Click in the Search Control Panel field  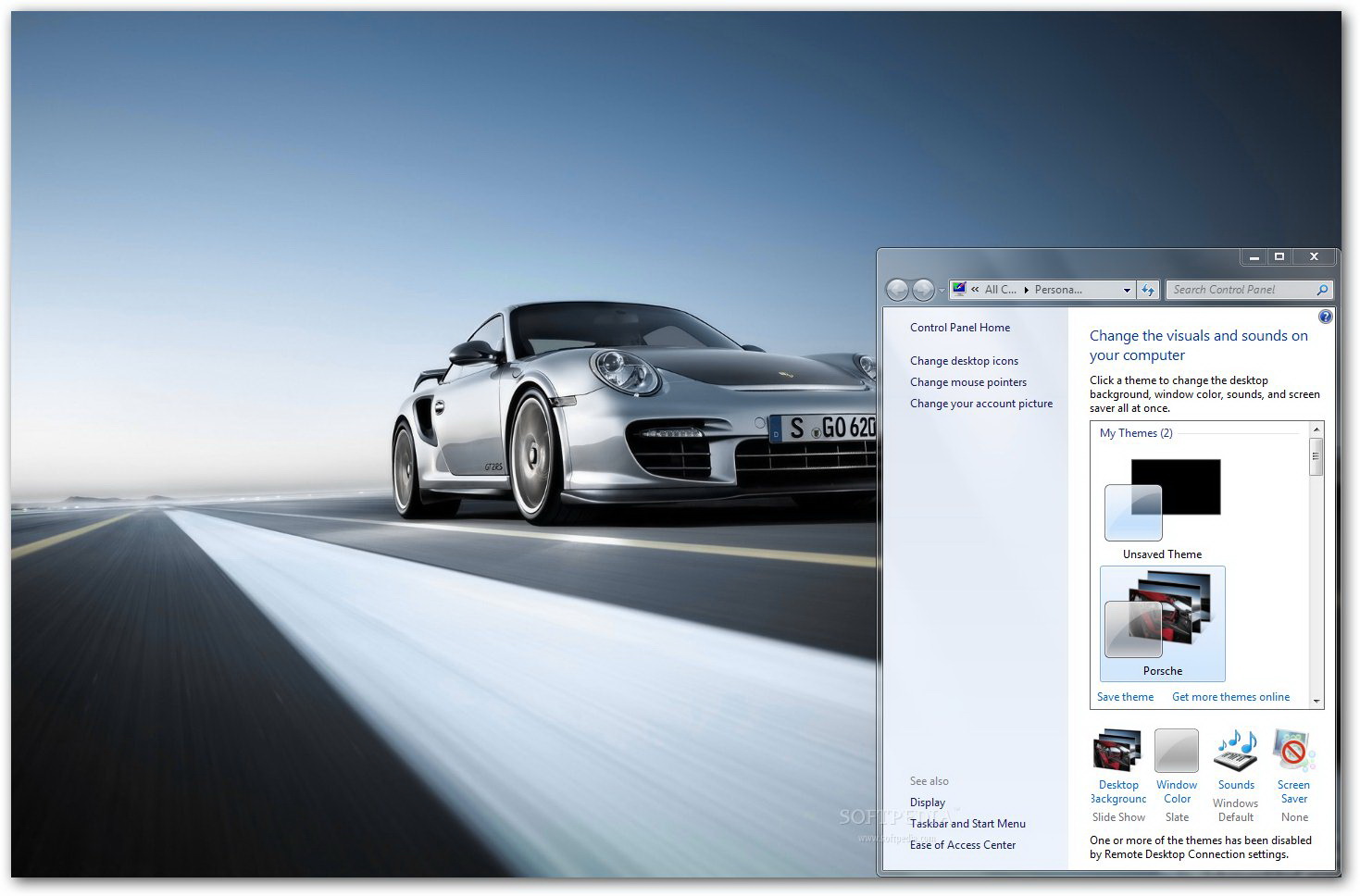(1241, 290)
